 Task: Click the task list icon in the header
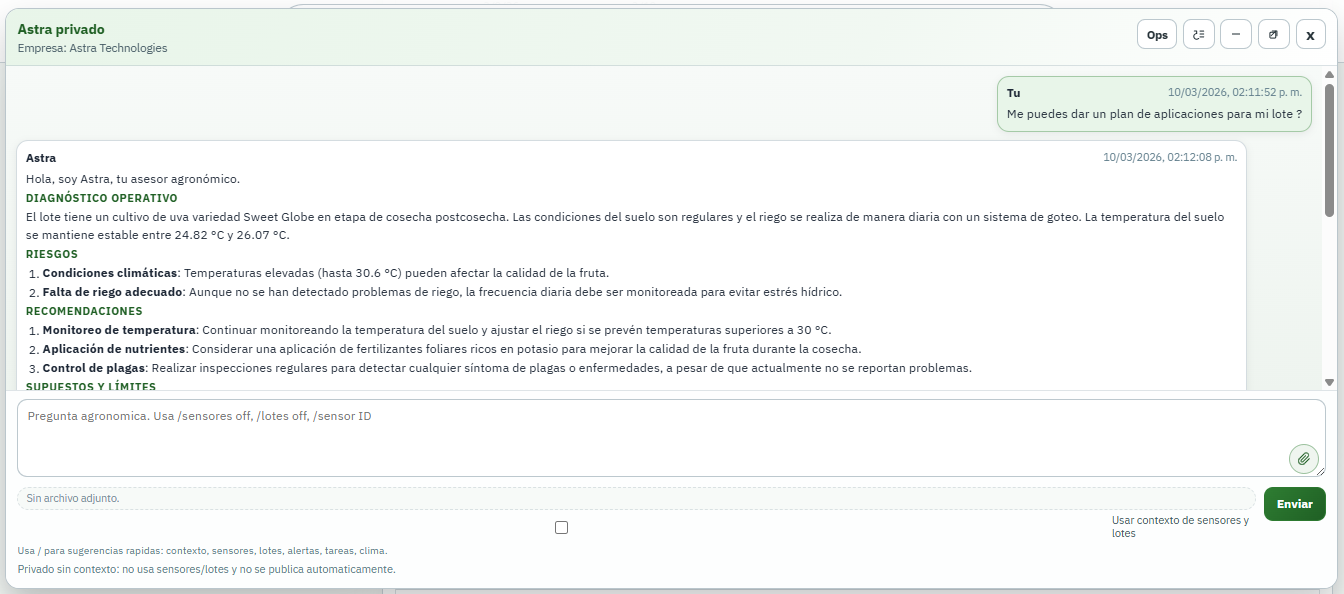1198,33
